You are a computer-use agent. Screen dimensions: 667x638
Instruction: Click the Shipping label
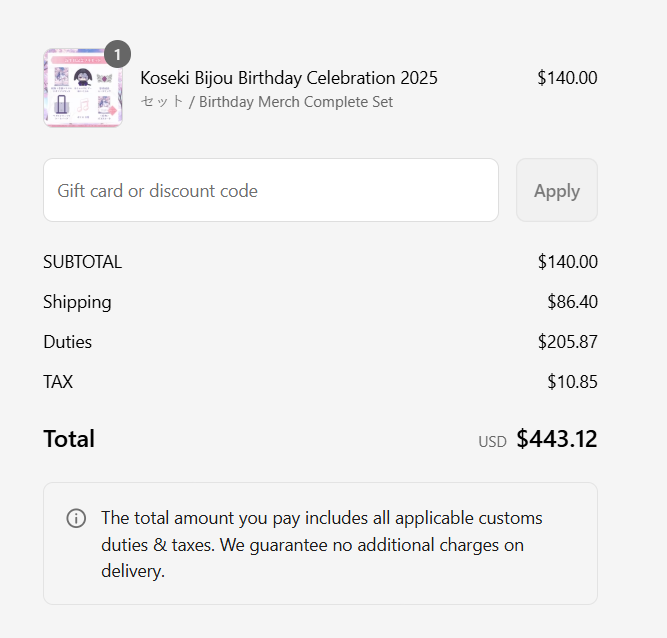tap(77, 302)
